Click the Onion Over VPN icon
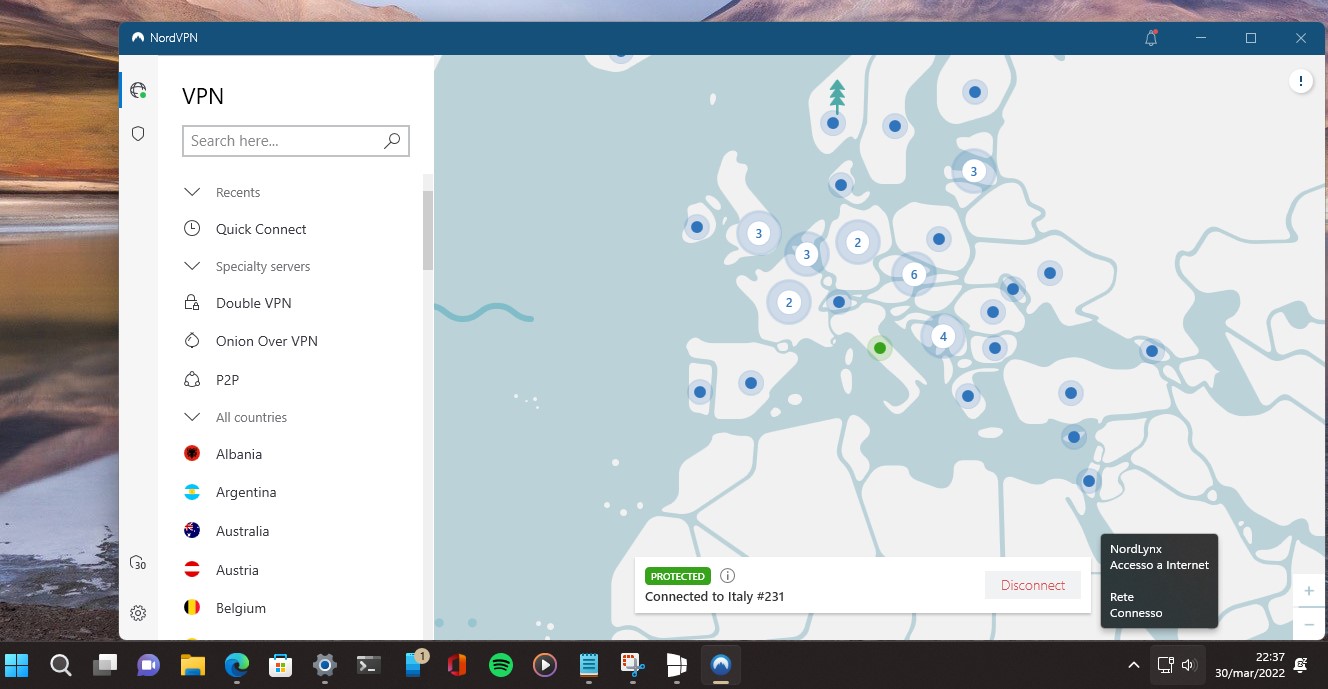 tap(192, 341)
